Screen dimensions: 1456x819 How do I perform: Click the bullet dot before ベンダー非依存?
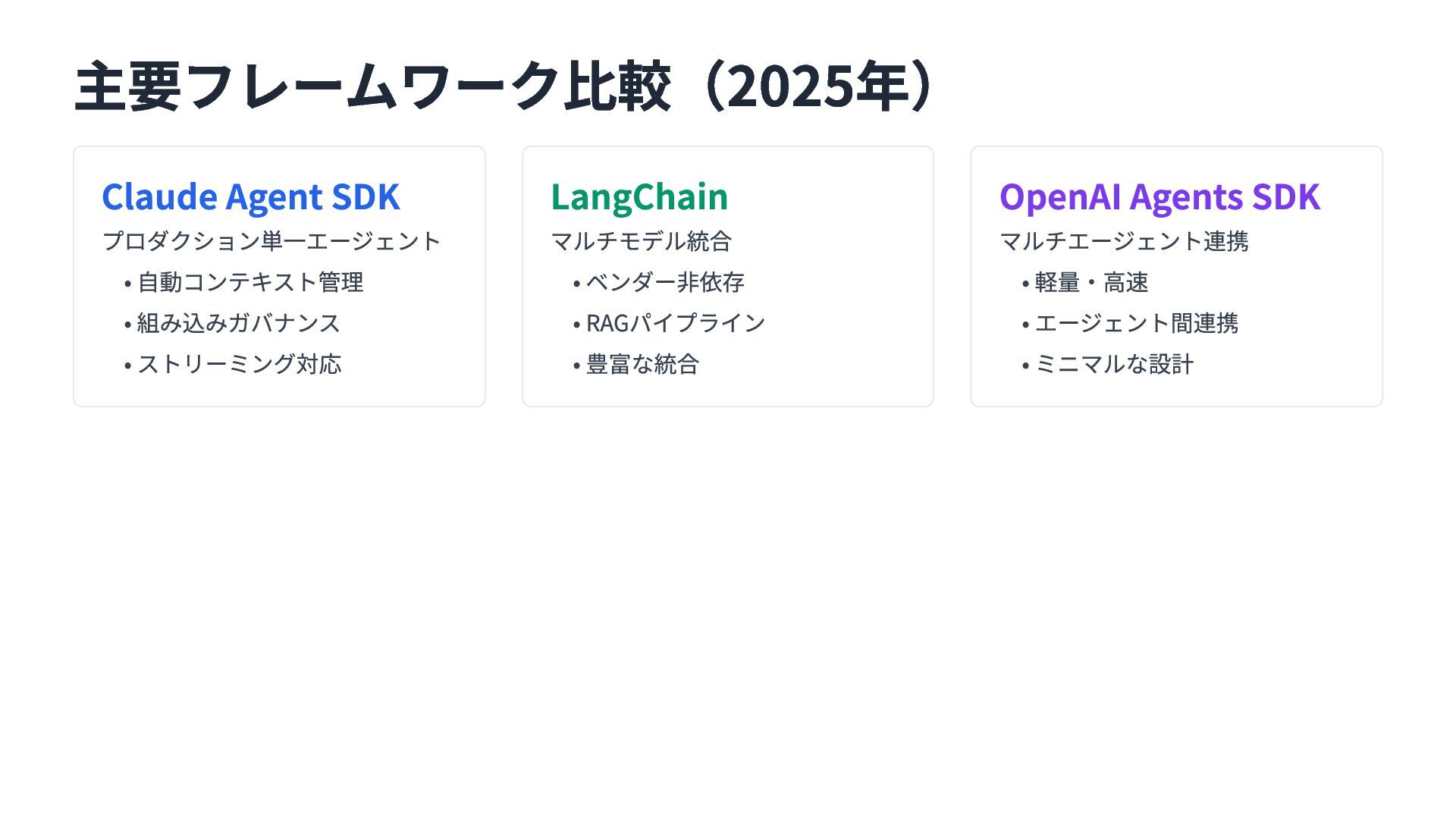577,284
